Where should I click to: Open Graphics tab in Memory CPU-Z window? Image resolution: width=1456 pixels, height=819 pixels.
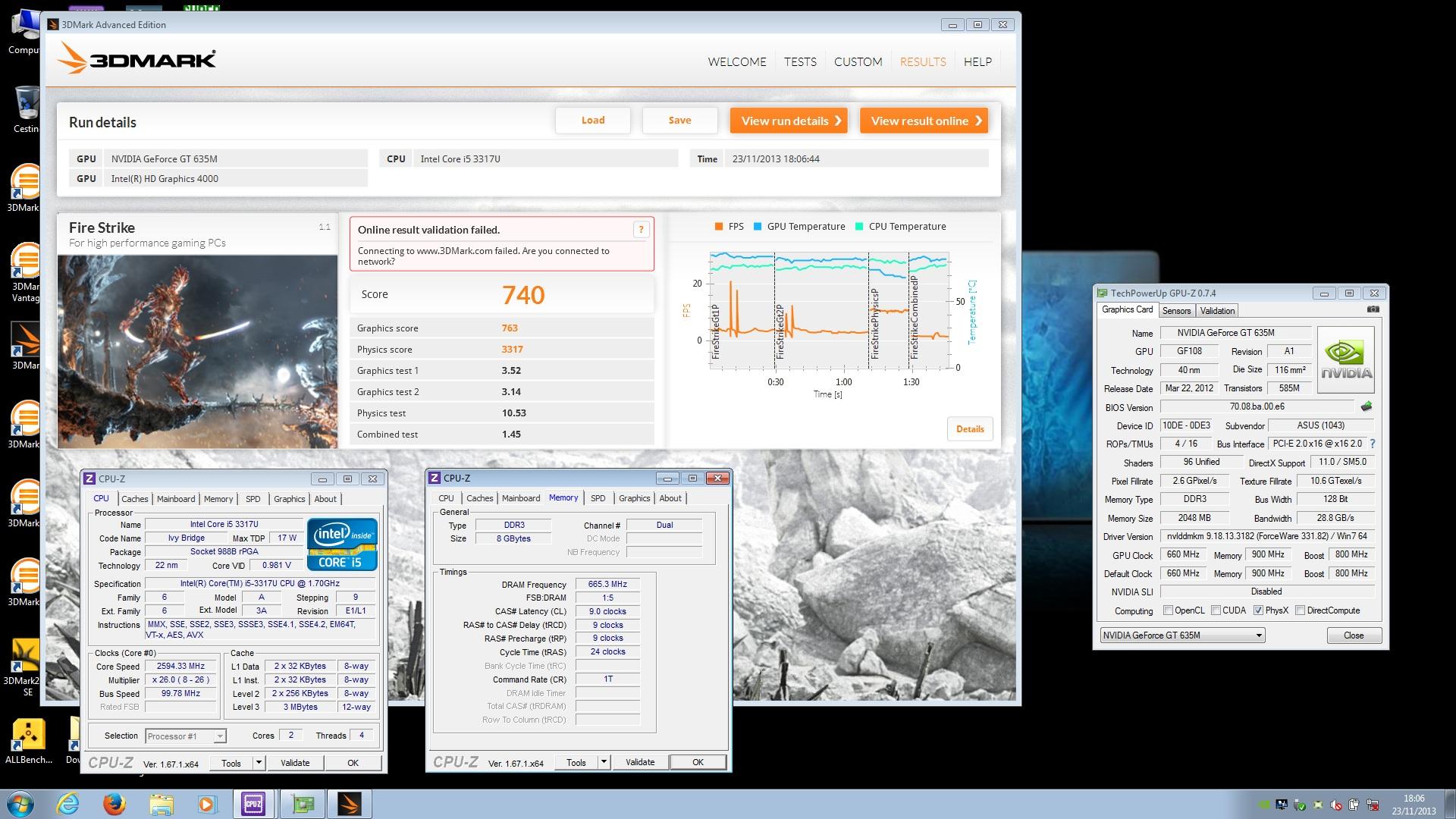point(635,498)
